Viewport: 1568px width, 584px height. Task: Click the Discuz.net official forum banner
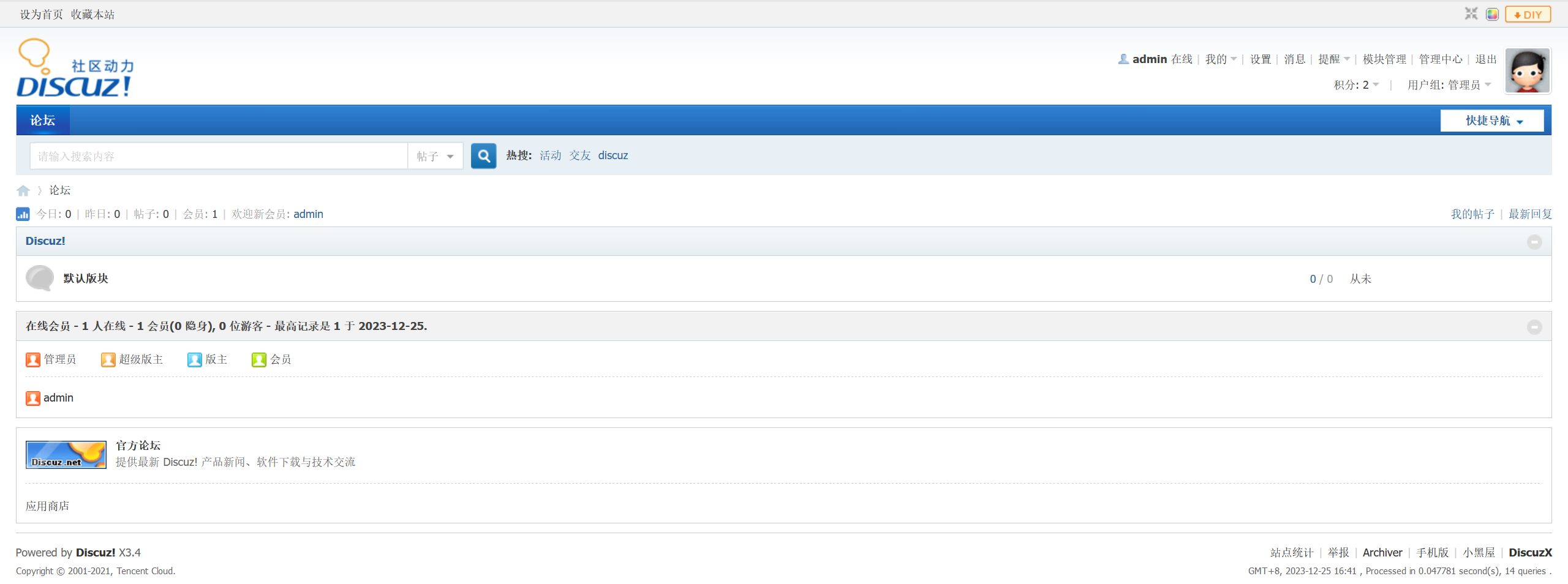(66, 455)
